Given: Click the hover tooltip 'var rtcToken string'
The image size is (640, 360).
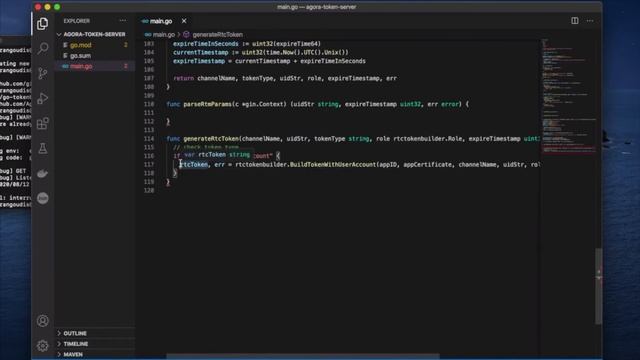Looking at the screenshot, I should [x=217, y=155].
